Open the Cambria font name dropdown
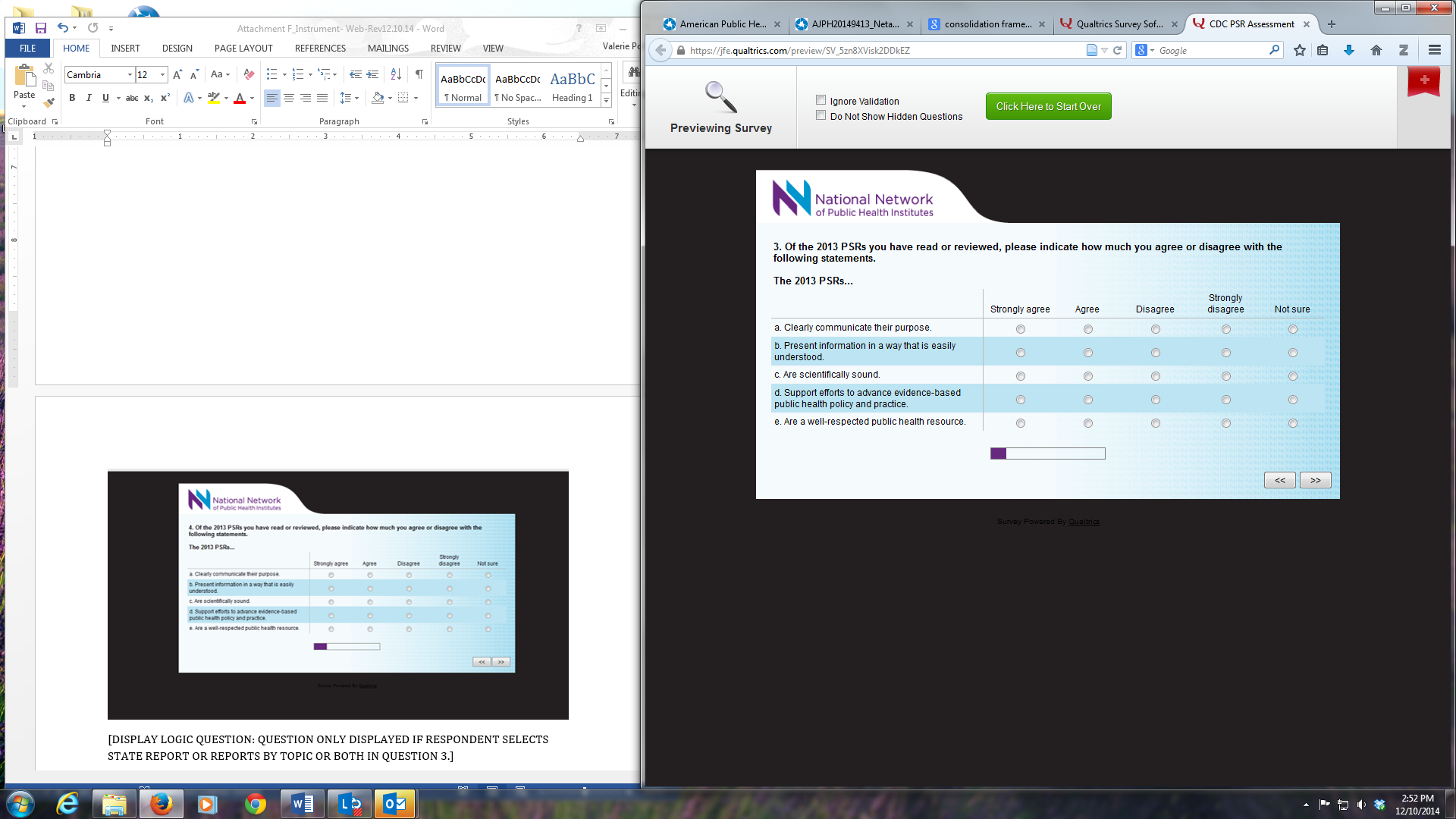This screenshot has width=1456, height=819. click(130, 74)
